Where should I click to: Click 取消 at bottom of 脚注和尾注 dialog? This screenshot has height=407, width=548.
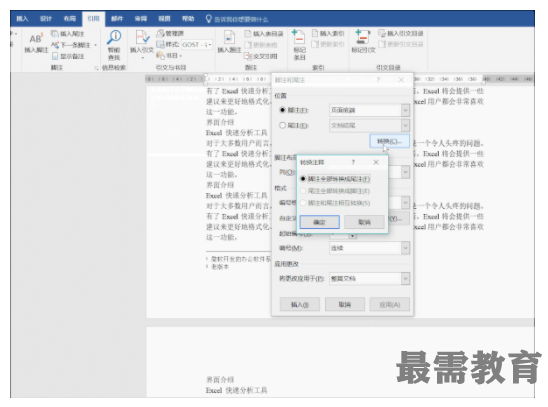(x=345, y=305)
